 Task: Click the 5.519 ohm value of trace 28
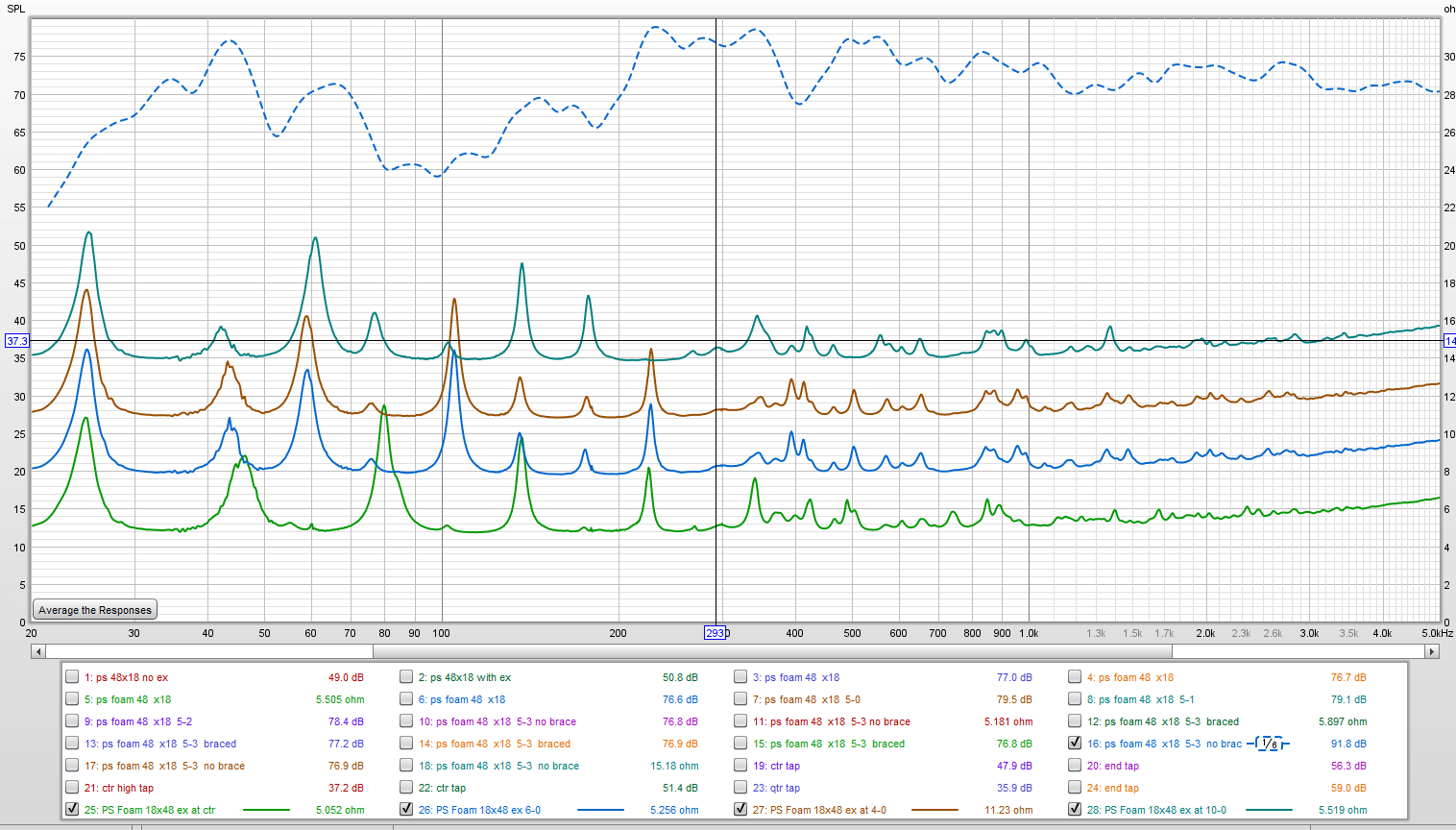pyautogui.click(x=1343, y=810)
